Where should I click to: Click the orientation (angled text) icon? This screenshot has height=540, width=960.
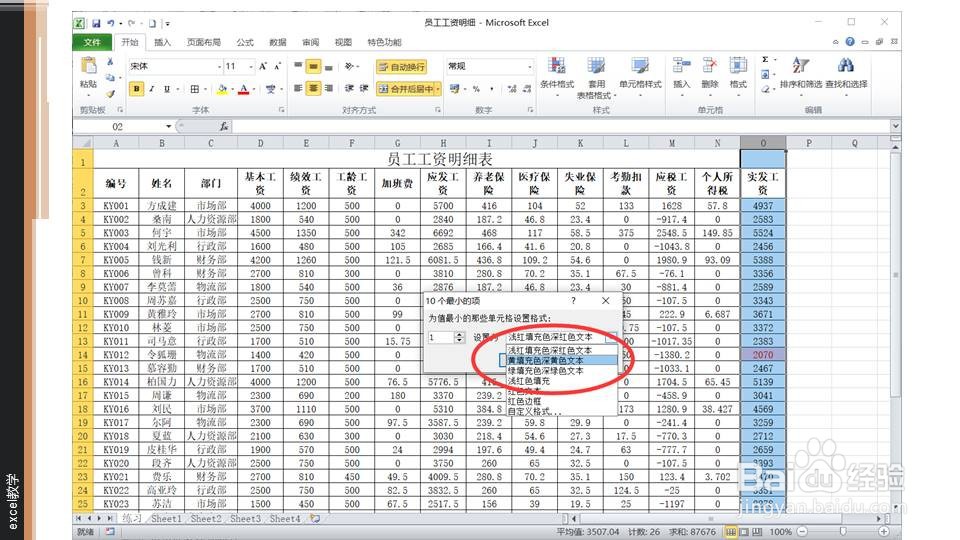click(x=350, y=66)
